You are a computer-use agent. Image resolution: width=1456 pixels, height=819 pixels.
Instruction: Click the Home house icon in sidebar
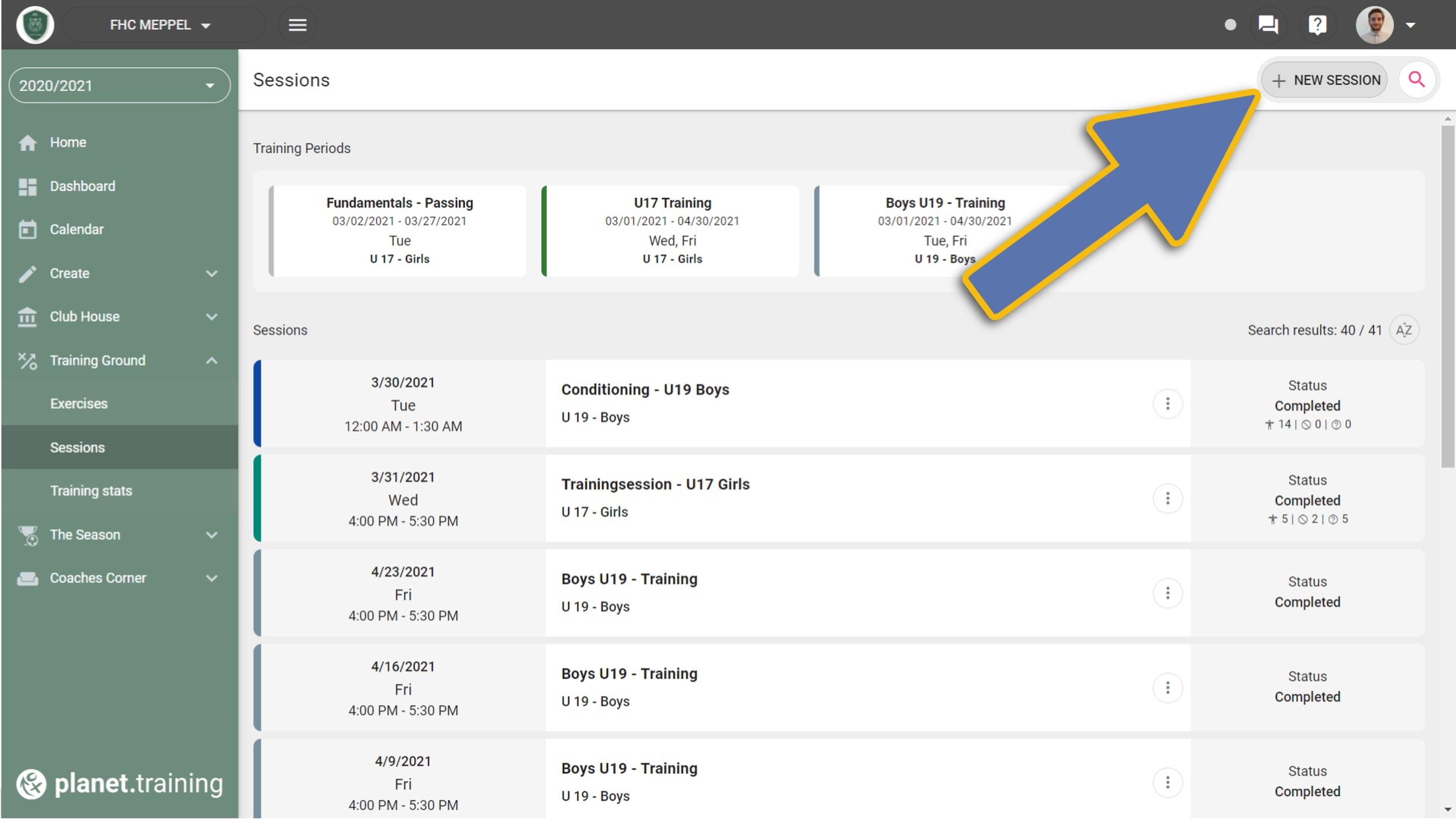point(27,143)
